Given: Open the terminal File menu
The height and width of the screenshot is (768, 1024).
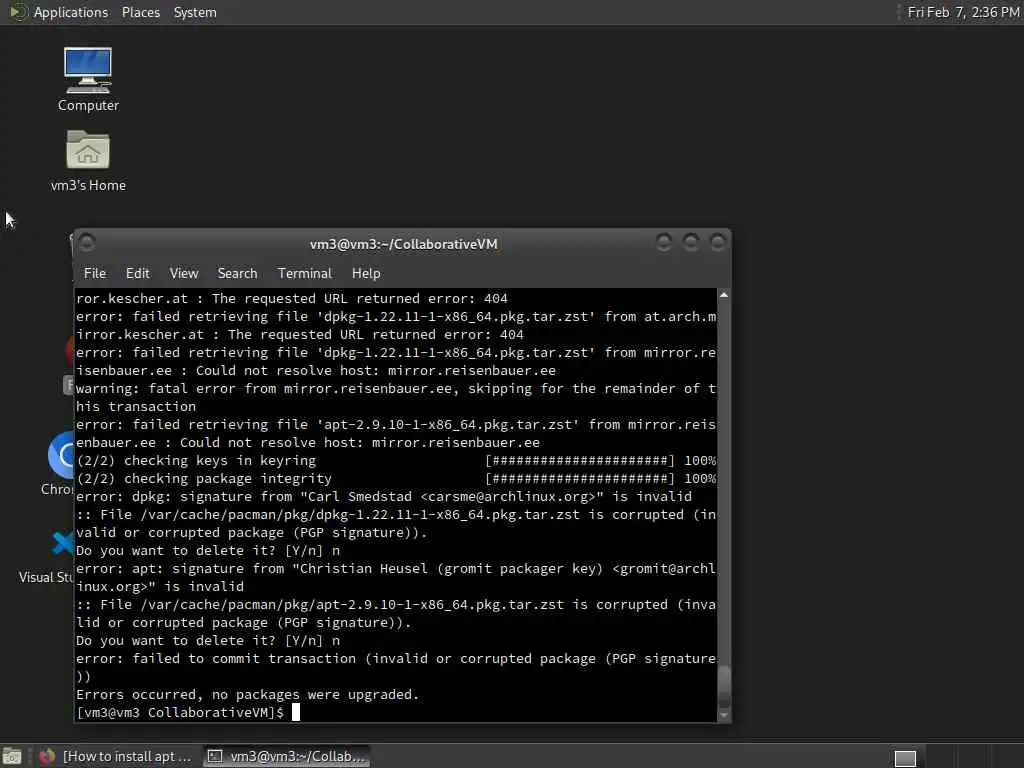Looking at the screenshot, I should coord(95,273).
